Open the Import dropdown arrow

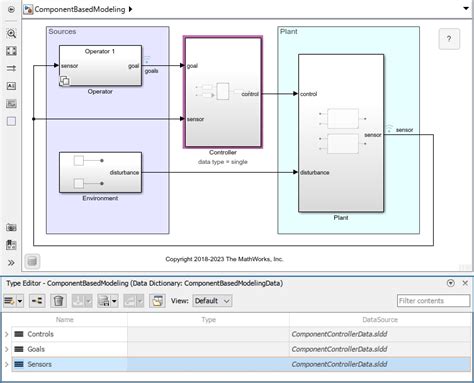(x=89, y=301)
